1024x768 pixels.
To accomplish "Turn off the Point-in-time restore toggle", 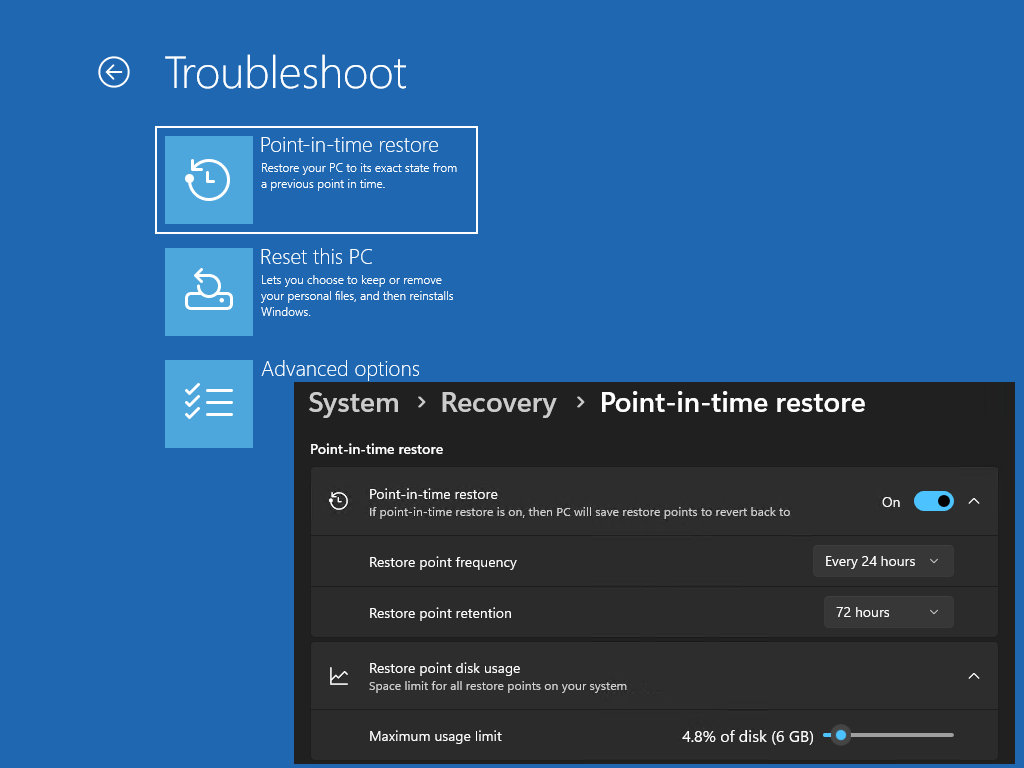I will (933, 502).
